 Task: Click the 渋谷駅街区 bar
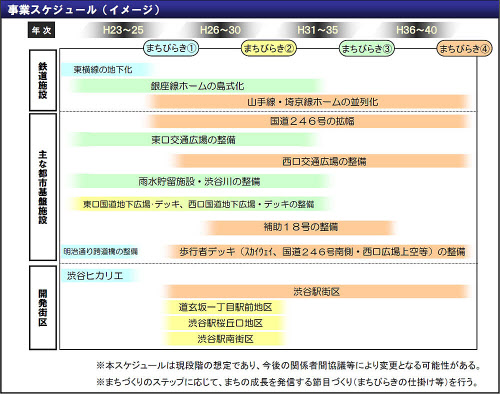318,292
